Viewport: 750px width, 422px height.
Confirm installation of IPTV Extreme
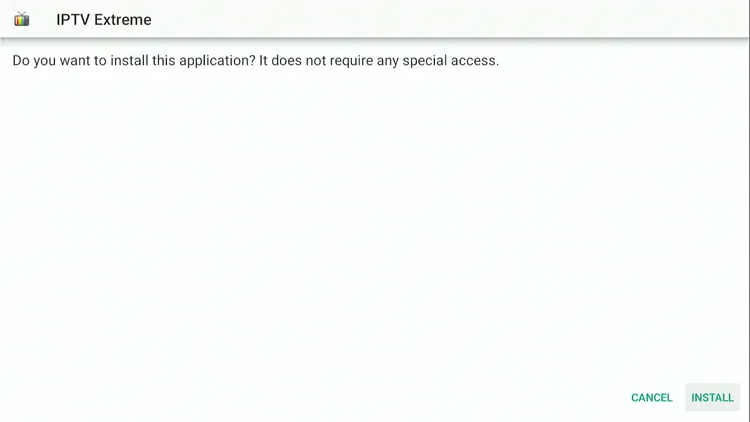click(712, 397)
